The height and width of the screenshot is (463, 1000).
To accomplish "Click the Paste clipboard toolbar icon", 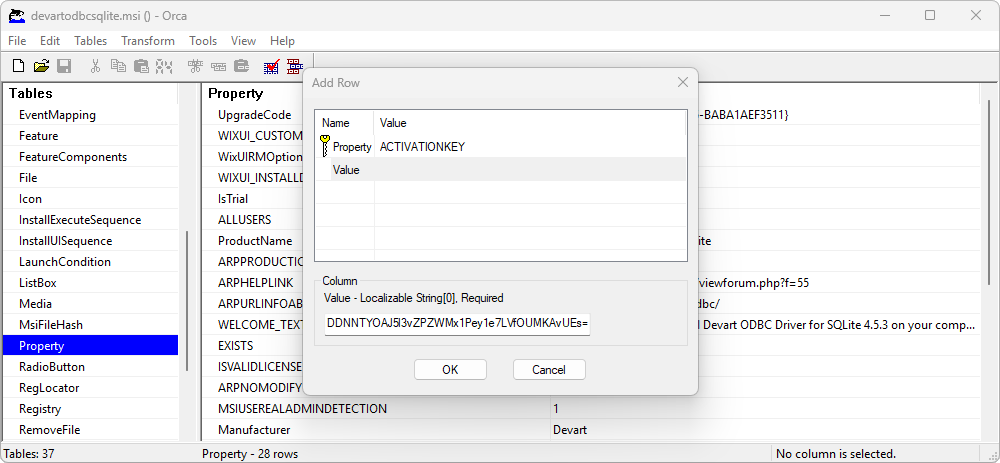I will 141,66.
